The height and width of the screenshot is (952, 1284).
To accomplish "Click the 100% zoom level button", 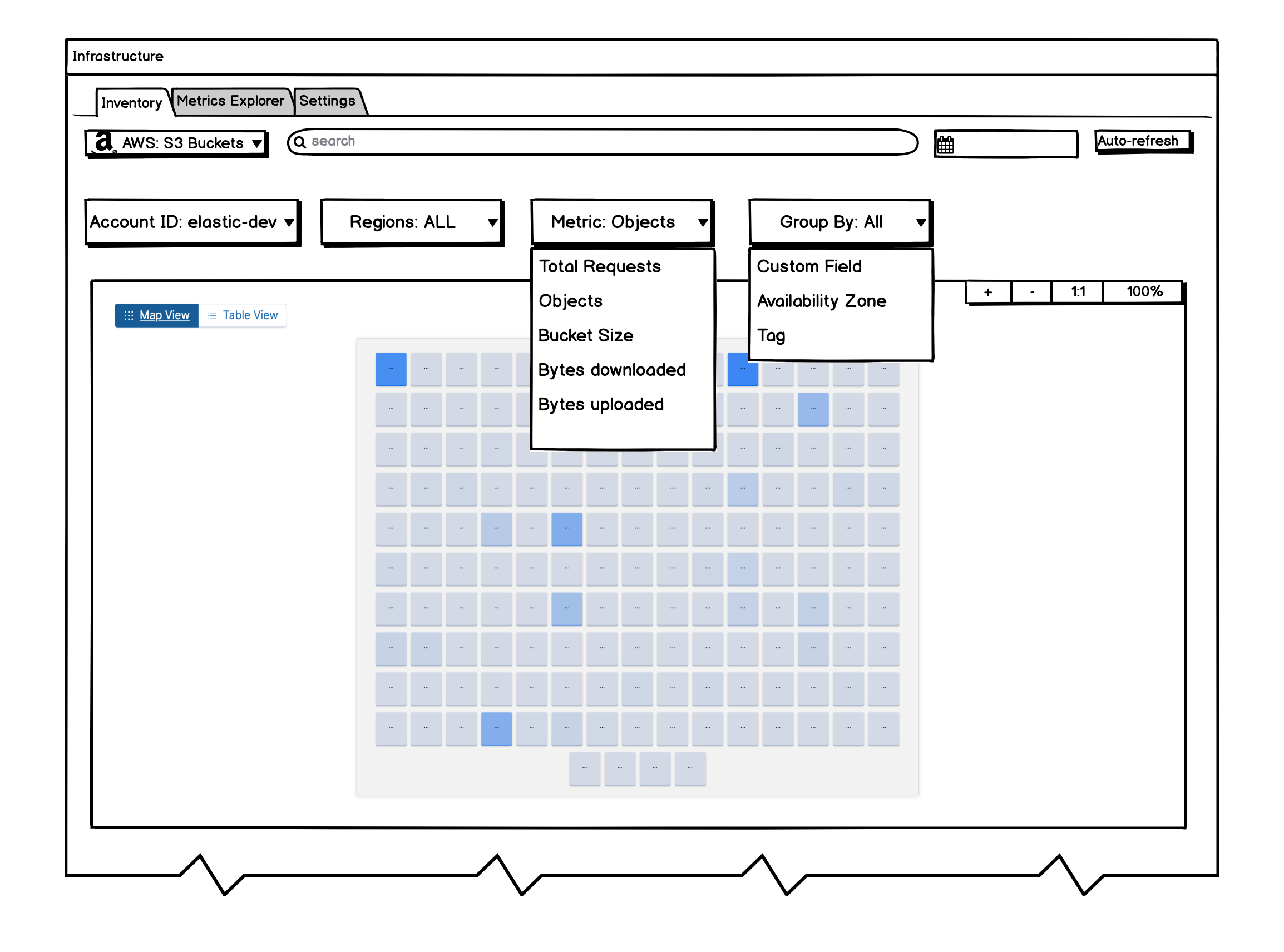I will [x=1143, y=291].
